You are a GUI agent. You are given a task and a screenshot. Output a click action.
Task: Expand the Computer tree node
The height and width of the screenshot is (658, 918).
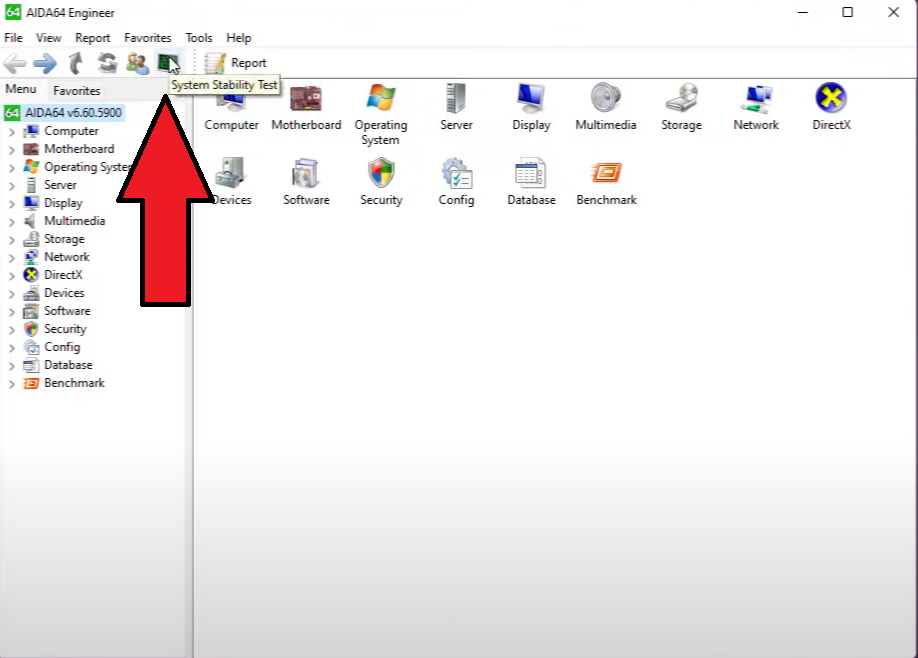pos(12,131)
